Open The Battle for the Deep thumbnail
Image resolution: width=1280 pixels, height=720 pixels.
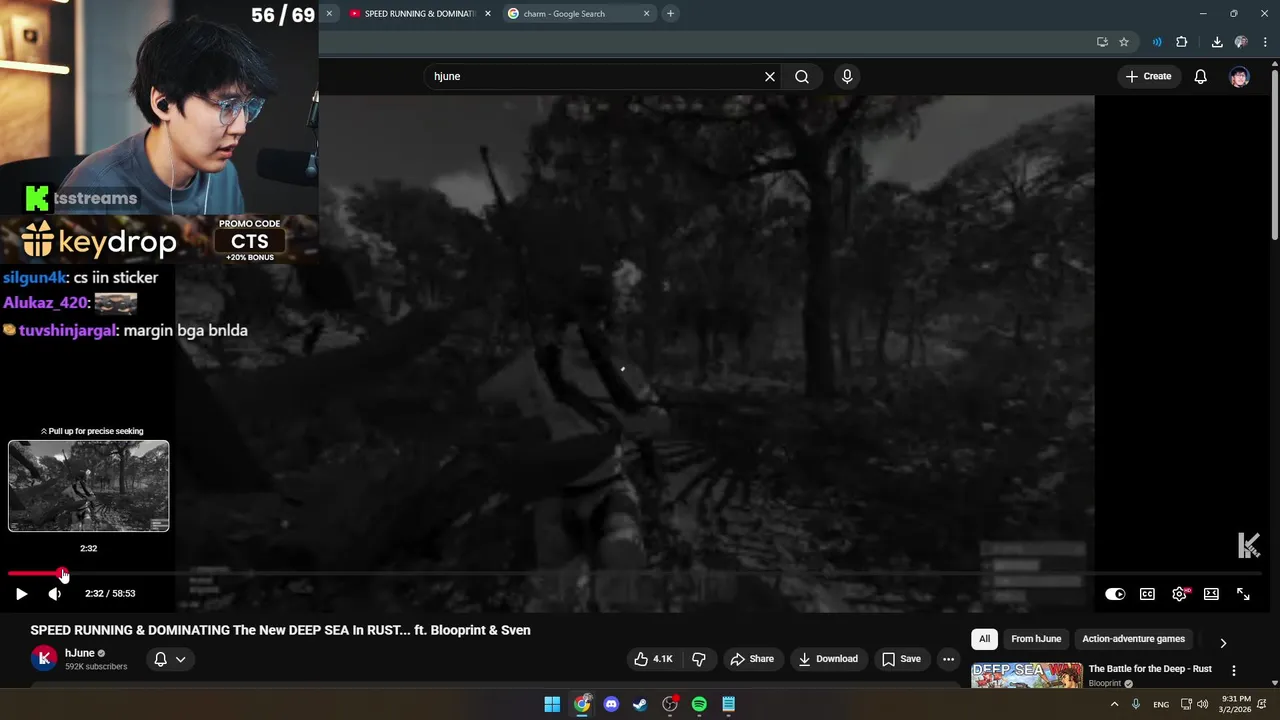tap(1027, 676)
